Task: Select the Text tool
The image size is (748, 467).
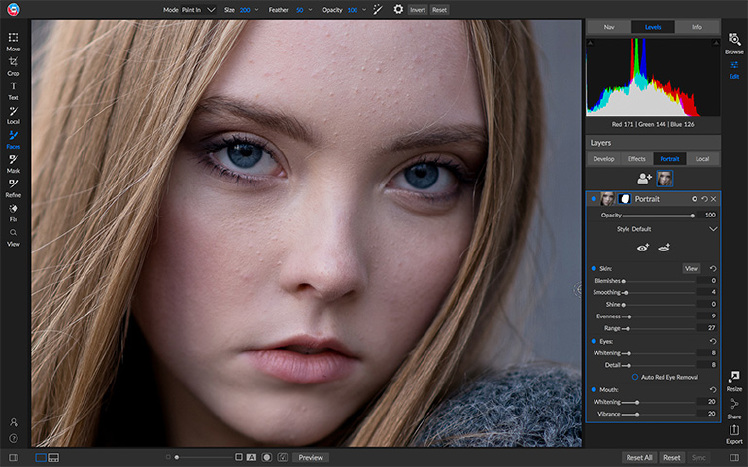Action: point(13,91)
